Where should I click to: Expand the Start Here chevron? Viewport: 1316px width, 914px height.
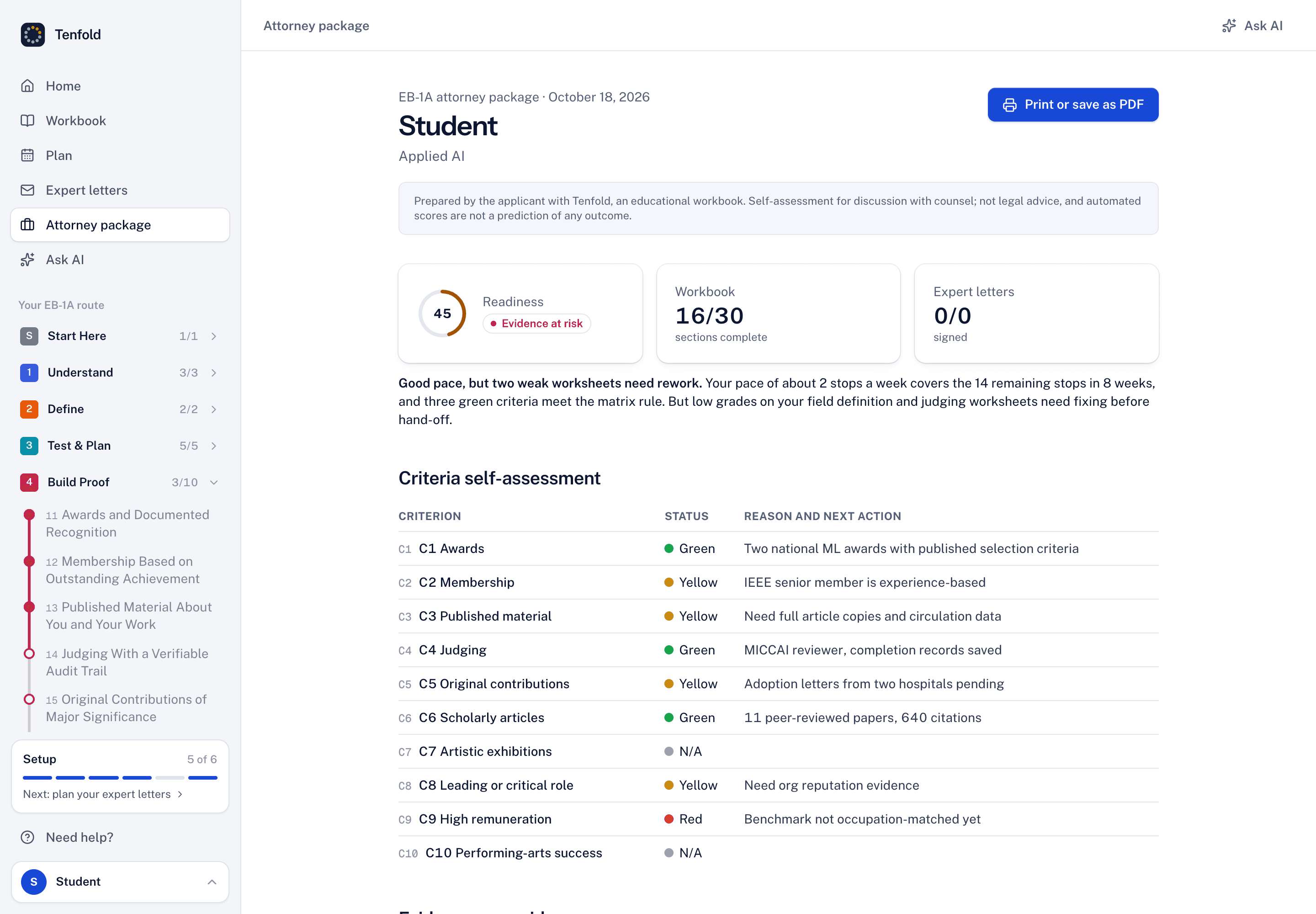[213, 336]
